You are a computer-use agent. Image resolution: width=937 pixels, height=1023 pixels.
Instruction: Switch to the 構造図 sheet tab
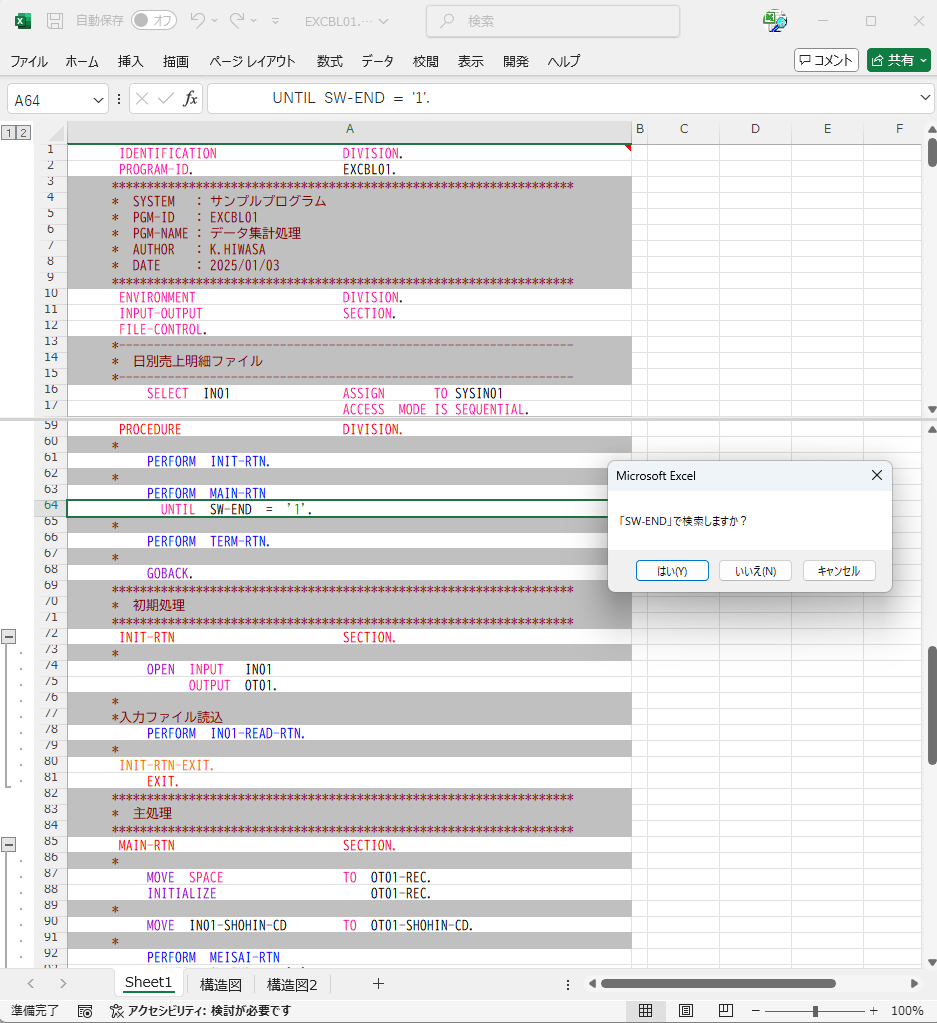pos(220,984)
